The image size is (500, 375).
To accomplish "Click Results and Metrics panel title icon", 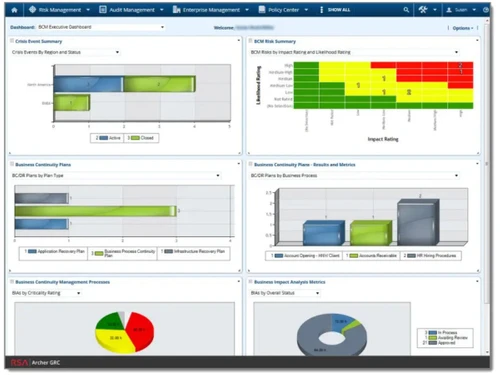I will click(x=251, y=164).
